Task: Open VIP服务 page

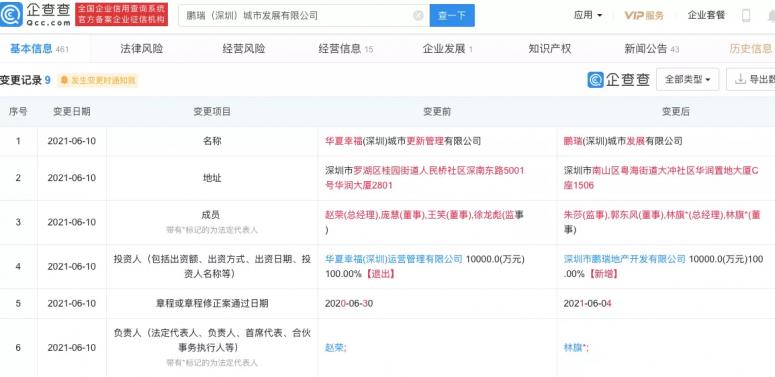Action: pos(644,15)
